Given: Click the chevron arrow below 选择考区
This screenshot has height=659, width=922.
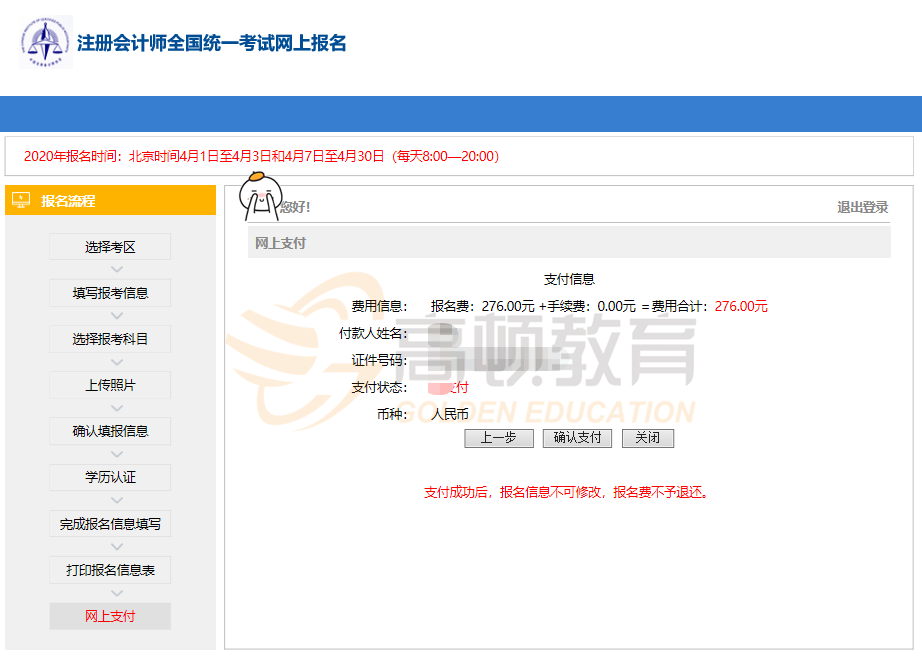Looking at the screenshot, I should 116,269.
